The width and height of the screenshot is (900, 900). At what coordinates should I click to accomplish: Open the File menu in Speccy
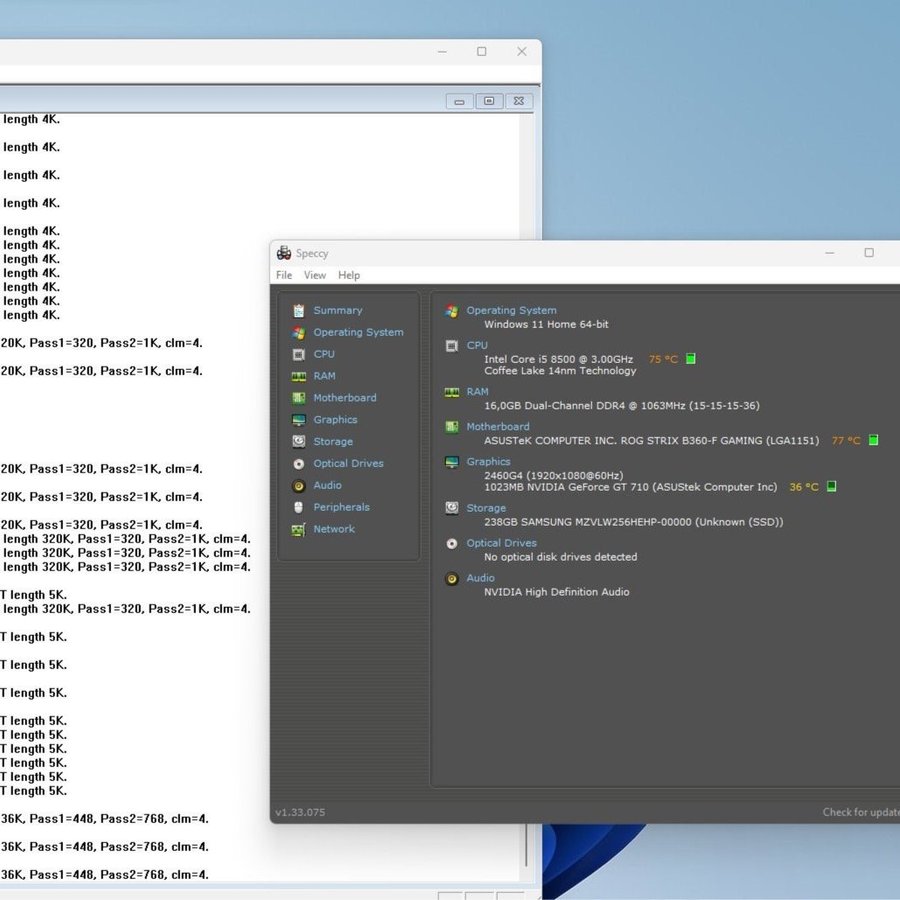click(284, 276)
